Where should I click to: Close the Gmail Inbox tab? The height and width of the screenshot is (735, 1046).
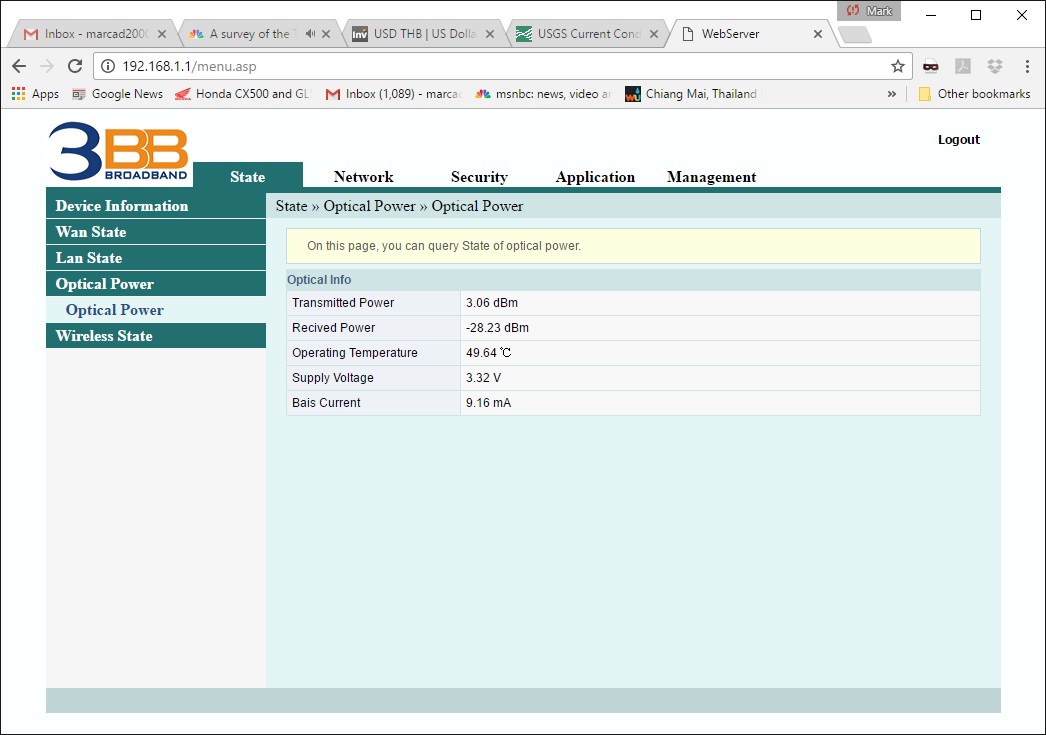[x=161, y=34]
